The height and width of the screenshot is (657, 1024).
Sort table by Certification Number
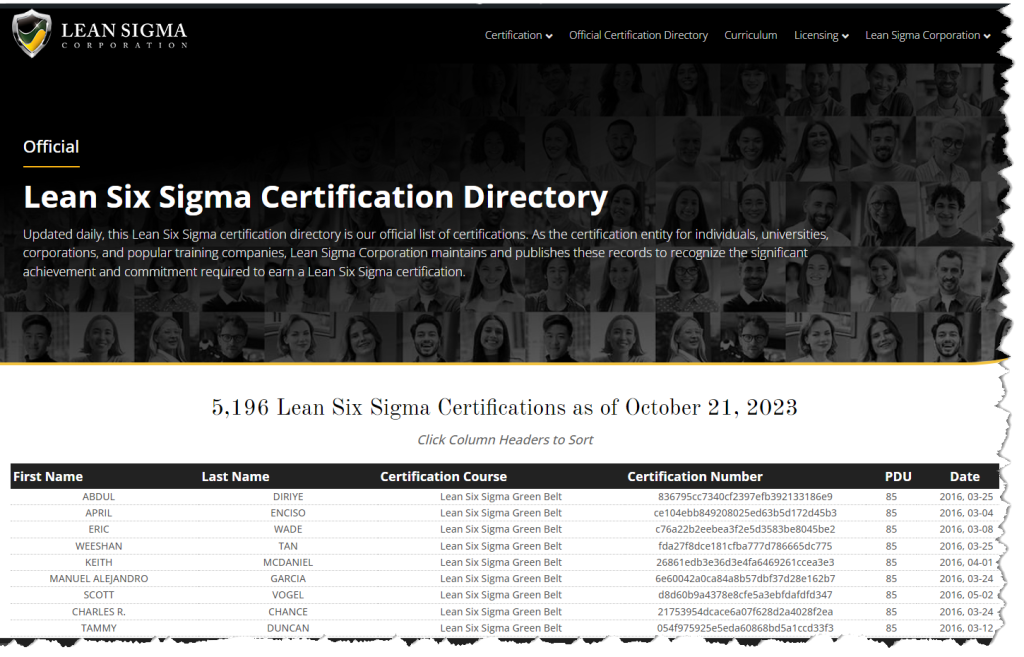(x=695, y=476)
